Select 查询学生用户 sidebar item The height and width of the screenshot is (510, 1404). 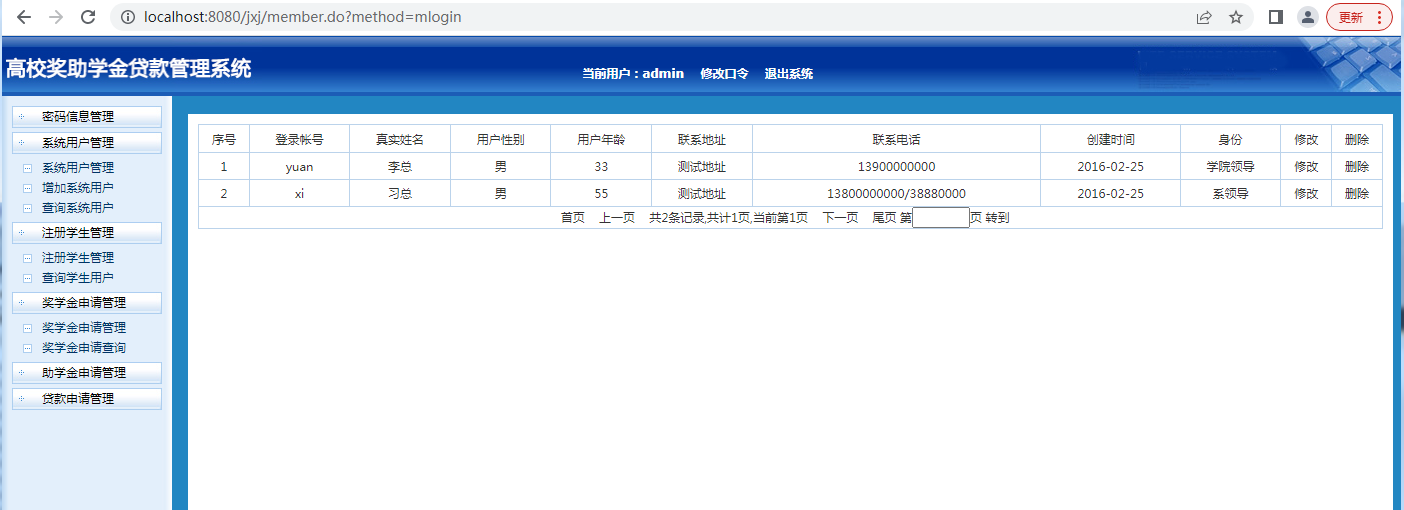(78, 278)
